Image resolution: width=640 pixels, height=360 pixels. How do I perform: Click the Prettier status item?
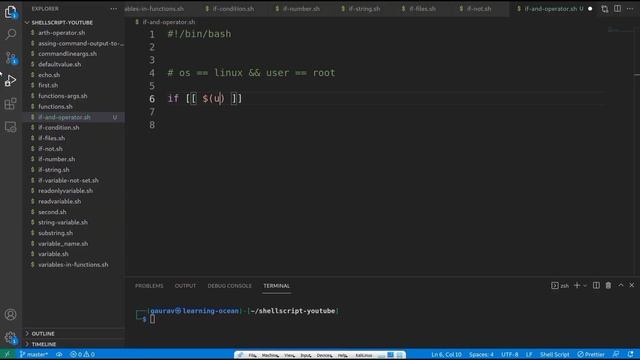pyautogui.click(x=591, y=354)
